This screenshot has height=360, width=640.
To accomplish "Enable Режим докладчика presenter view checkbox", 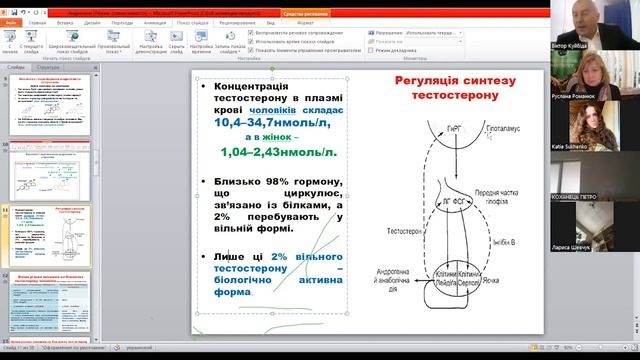I will pyautogui.click(x=371, y=51).
